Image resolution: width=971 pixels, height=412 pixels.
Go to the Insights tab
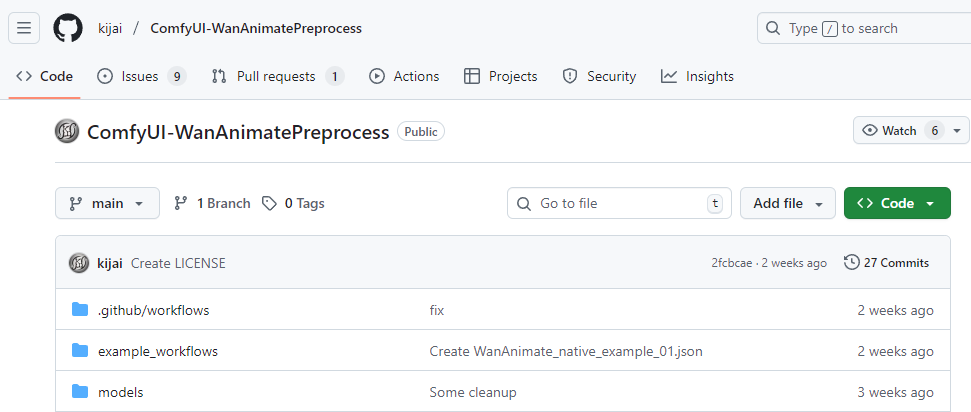pyautogui.click(x=697, y=76)
